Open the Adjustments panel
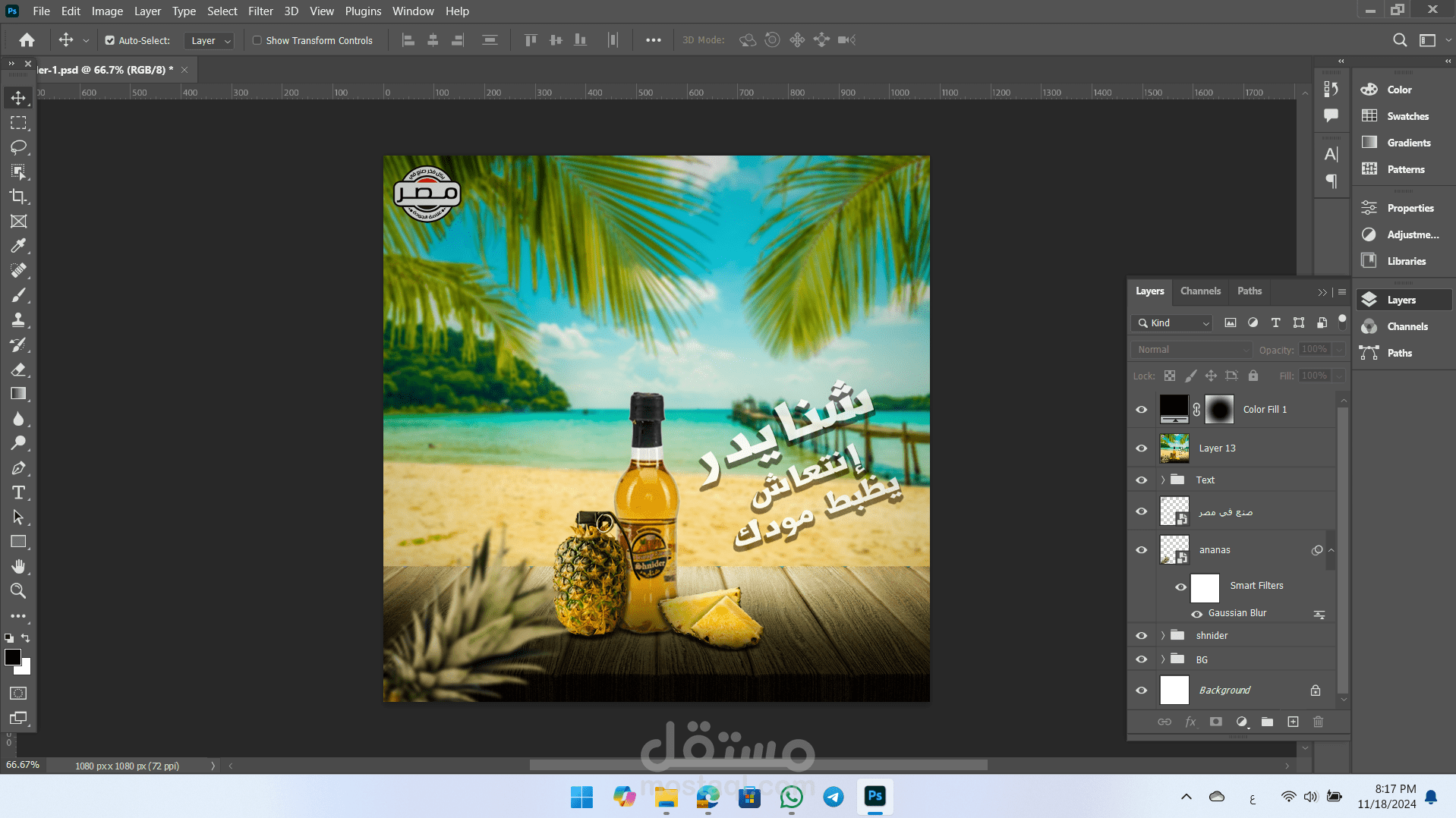Viewport: 1456px width, 818px height. pyautogui.click(x=1404, y=234)
